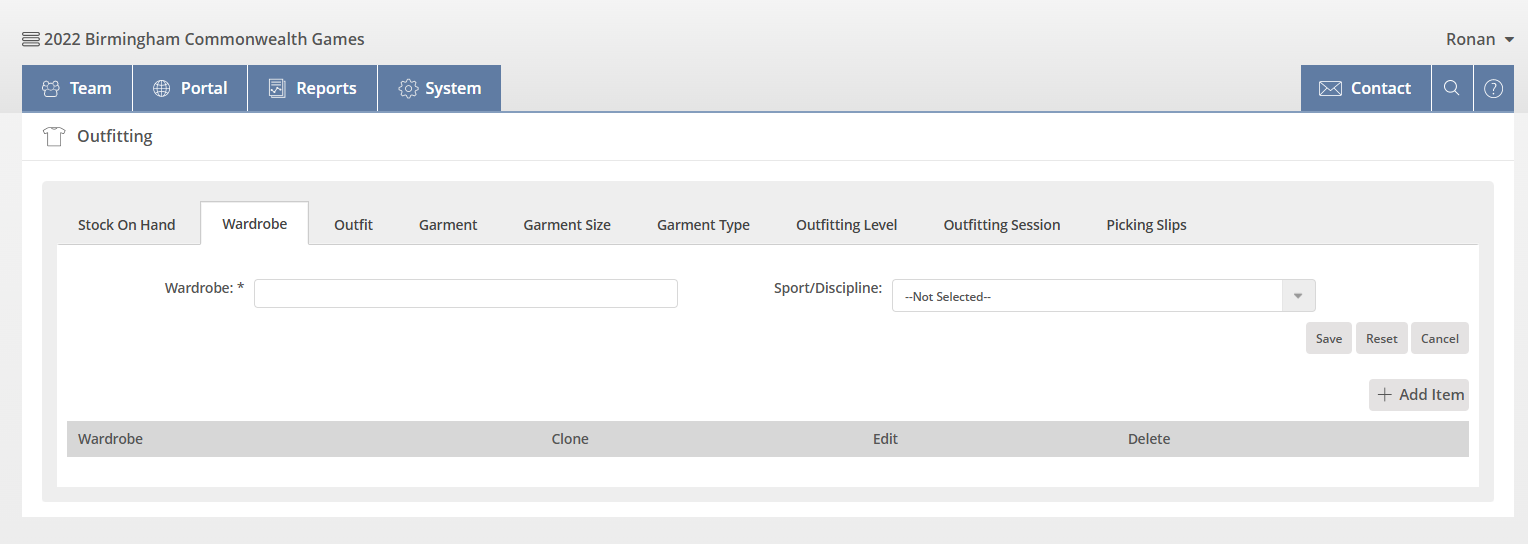This screenshot has height=544, width=1528.
Task: Open Contact via the envelope button
Action: pyautogui.click(x=1365, y=88)
